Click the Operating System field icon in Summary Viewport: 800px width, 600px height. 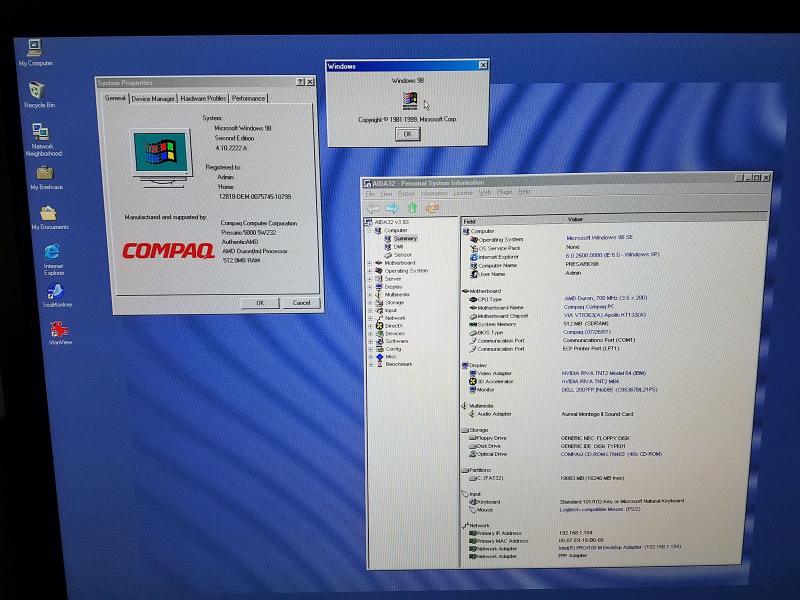(x=474, y=239)
